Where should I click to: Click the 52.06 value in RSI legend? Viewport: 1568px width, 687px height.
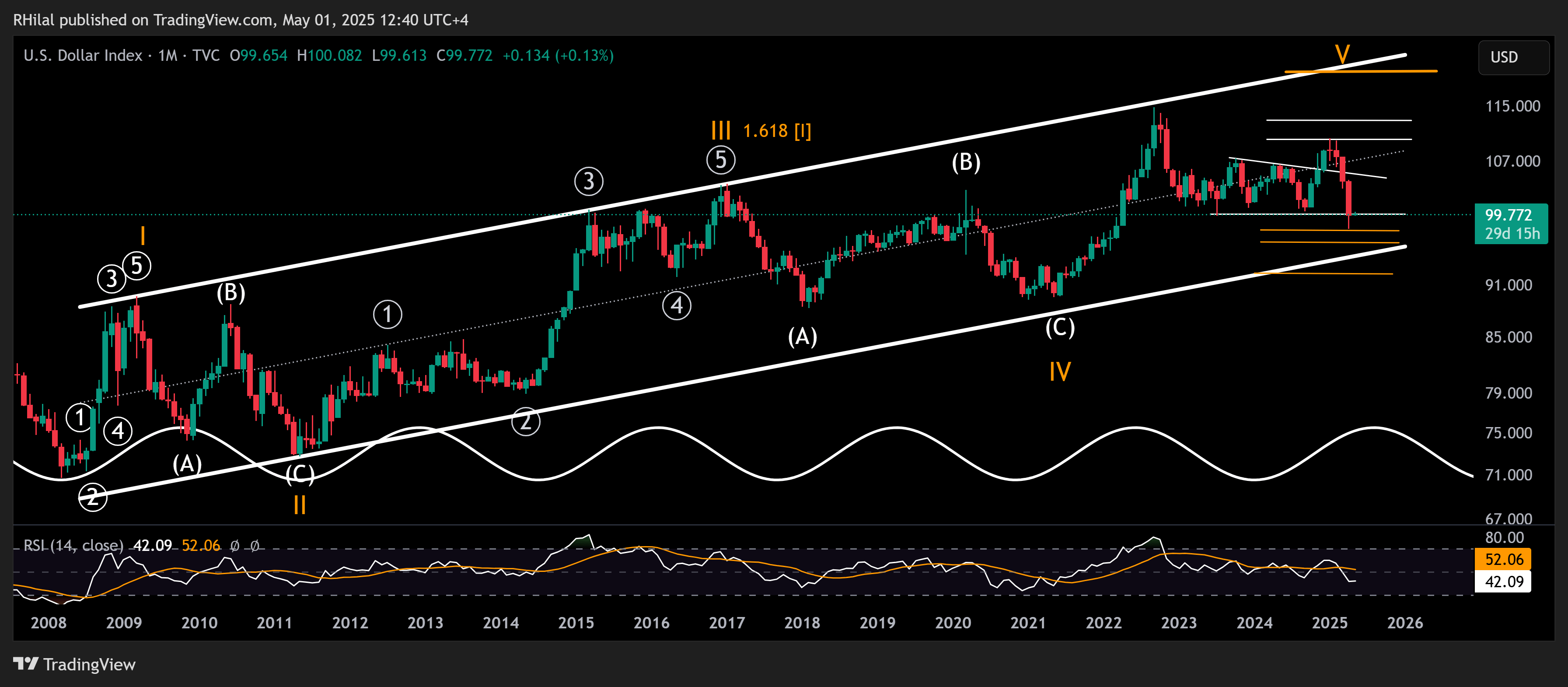click(x=201, y=545)
